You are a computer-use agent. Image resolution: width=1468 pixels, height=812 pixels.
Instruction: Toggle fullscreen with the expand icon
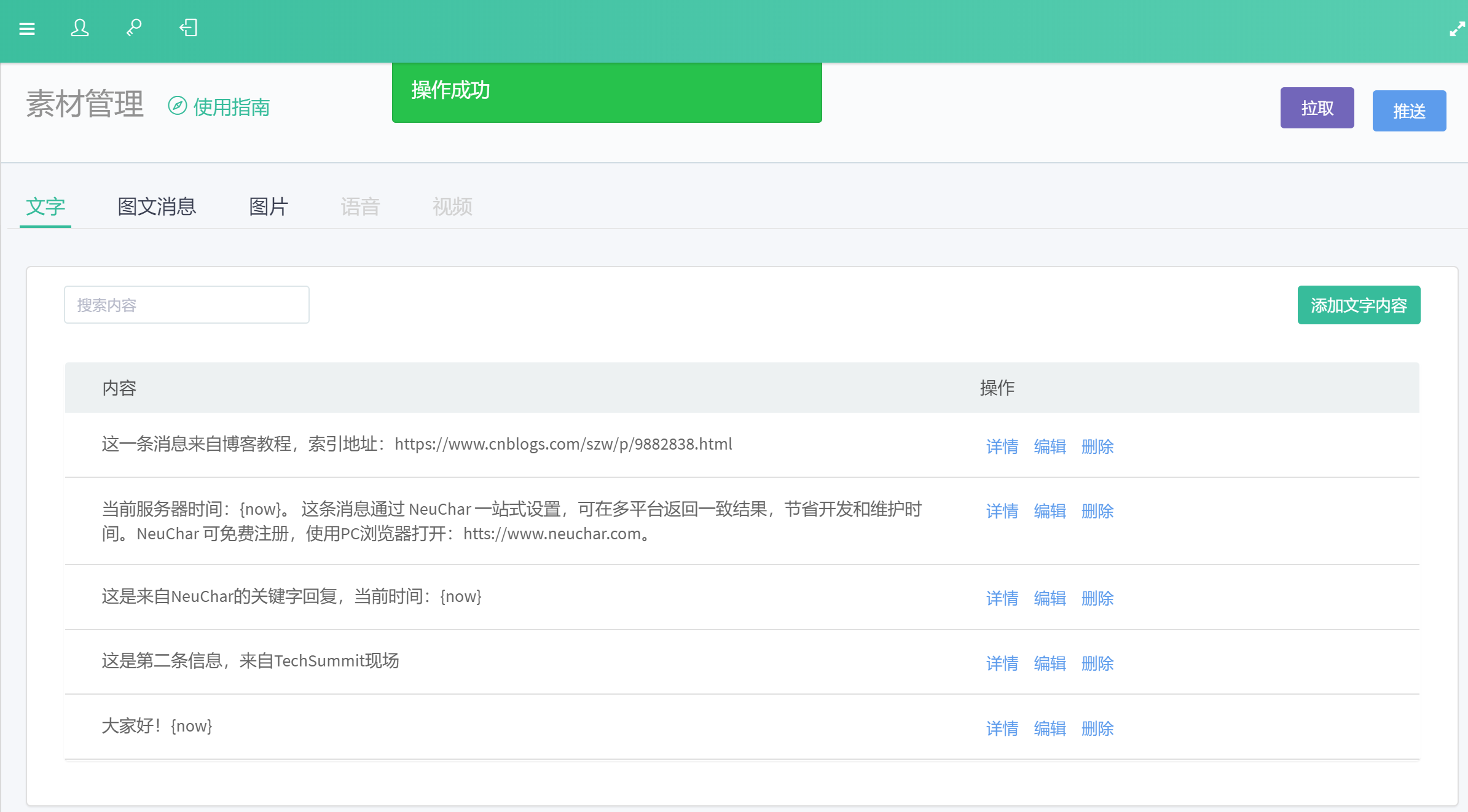coord(1457,29)
